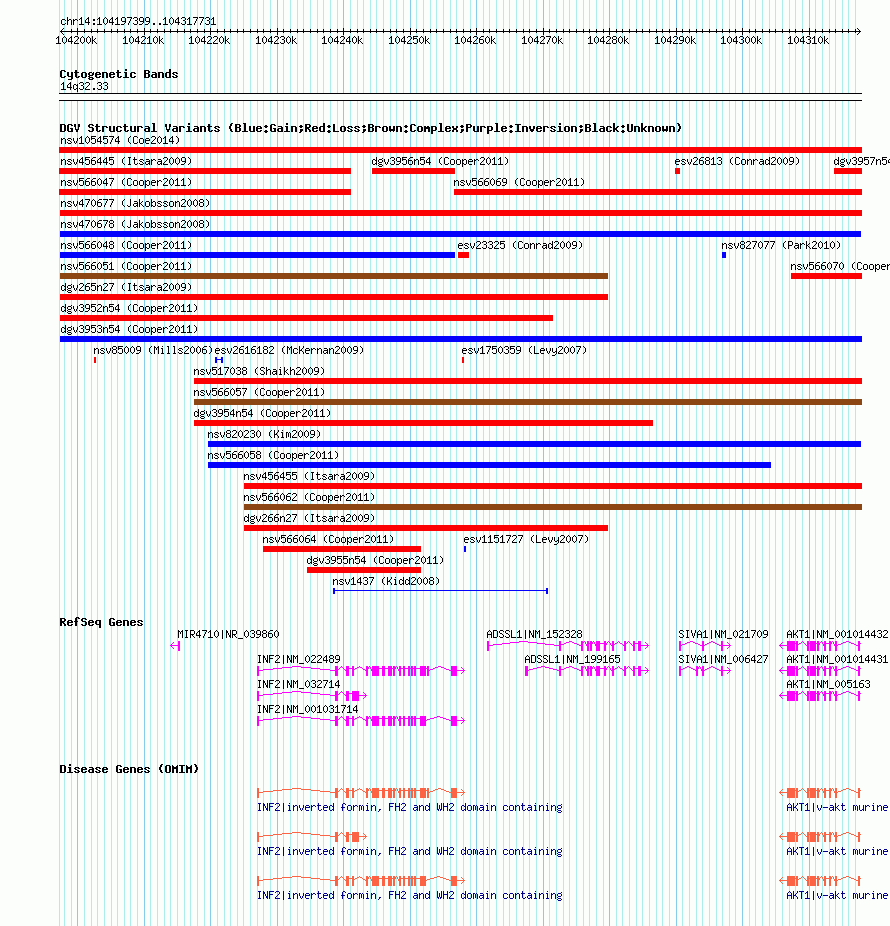Click the nsv517038 (Shaikh2009) label

(259, 371)
